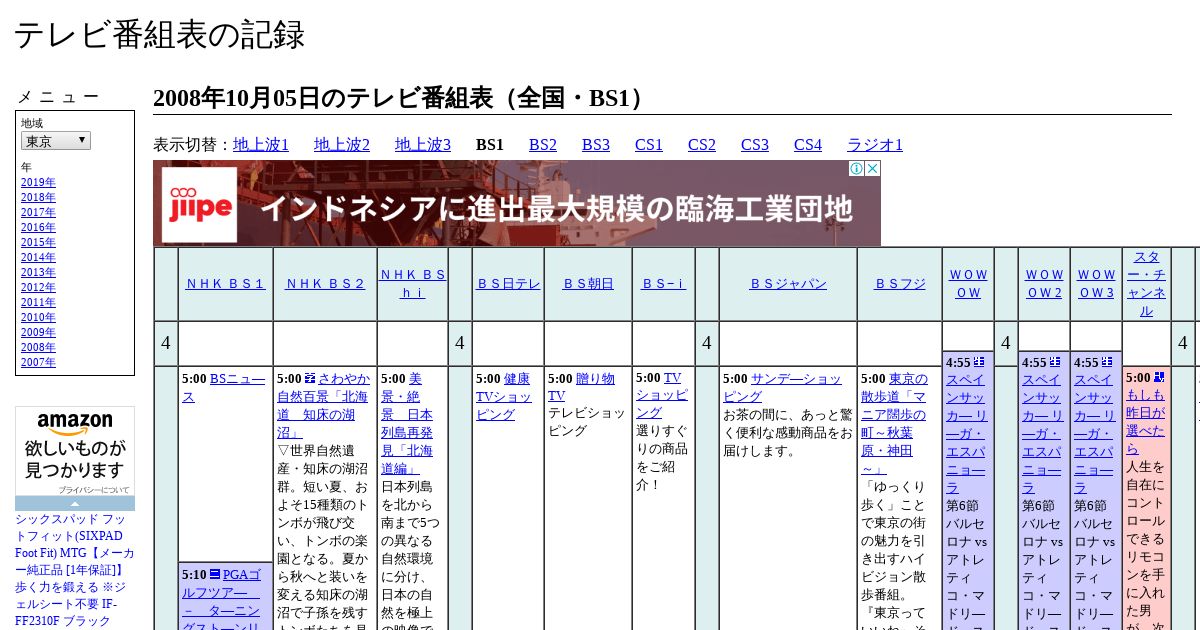Click the jiipe logo in the banner ad
This screenshot has width=1200, height=630.
pyautogui.click(x=200, y=205)
